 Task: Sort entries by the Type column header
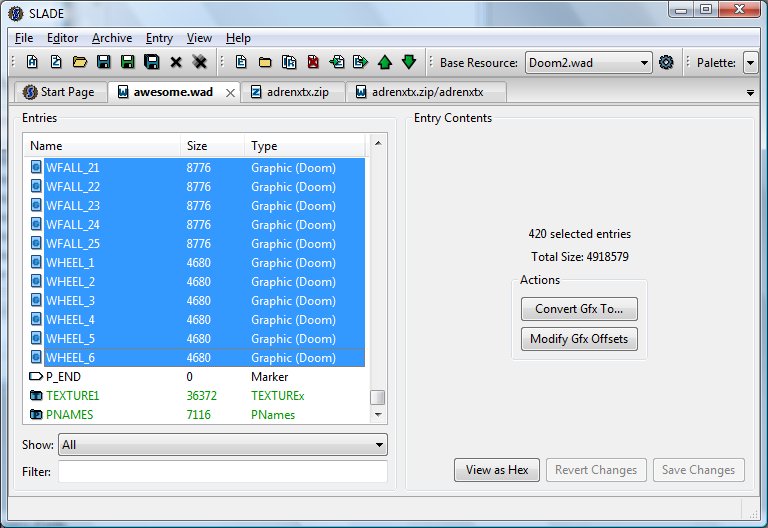tap(305, 145)
